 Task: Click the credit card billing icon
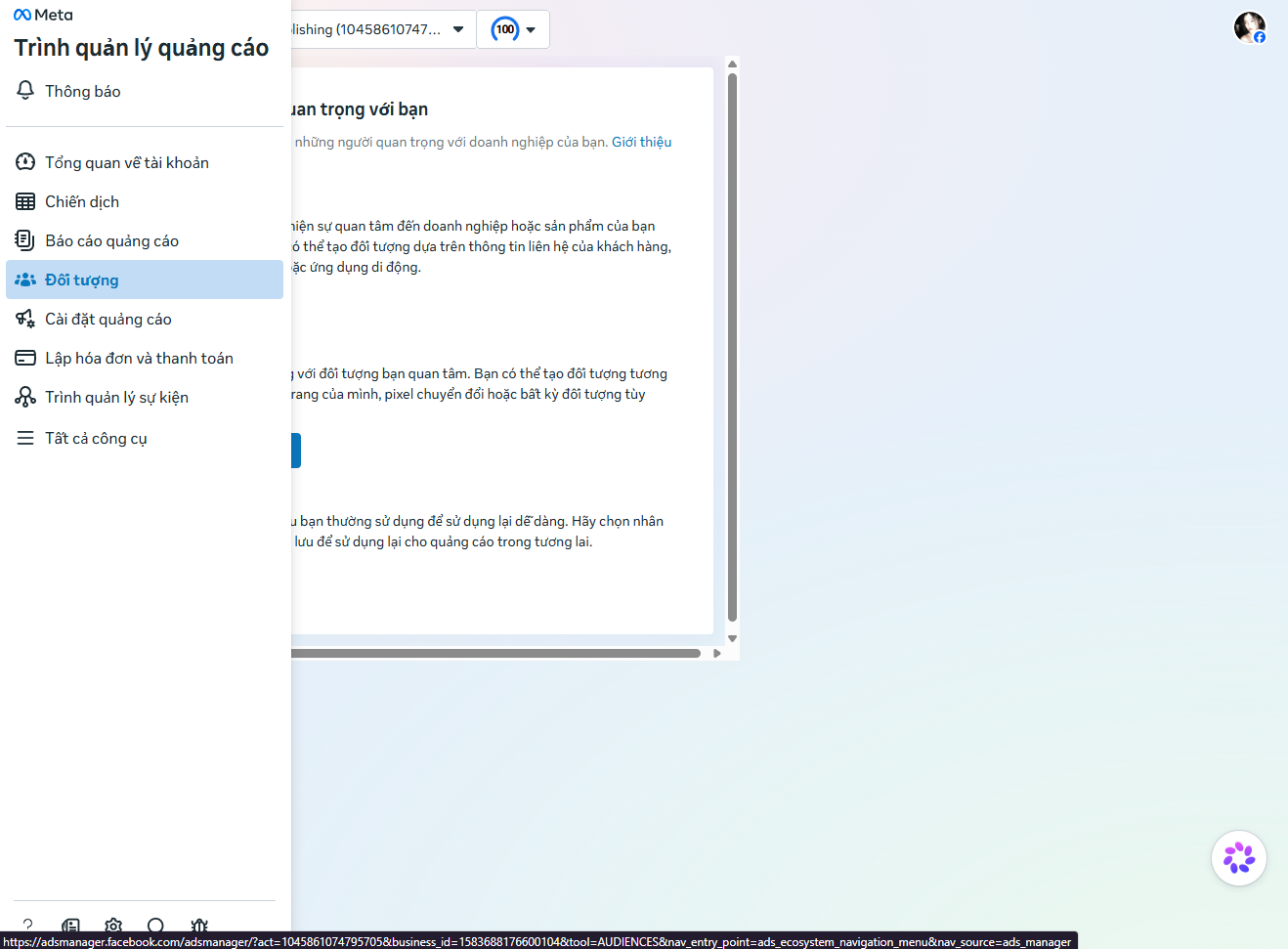[25, 358]
